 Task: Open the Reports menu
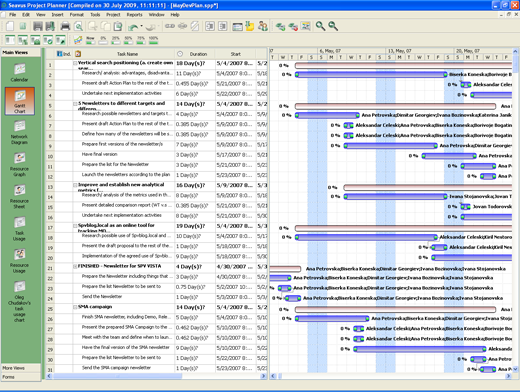click(134, 15)
